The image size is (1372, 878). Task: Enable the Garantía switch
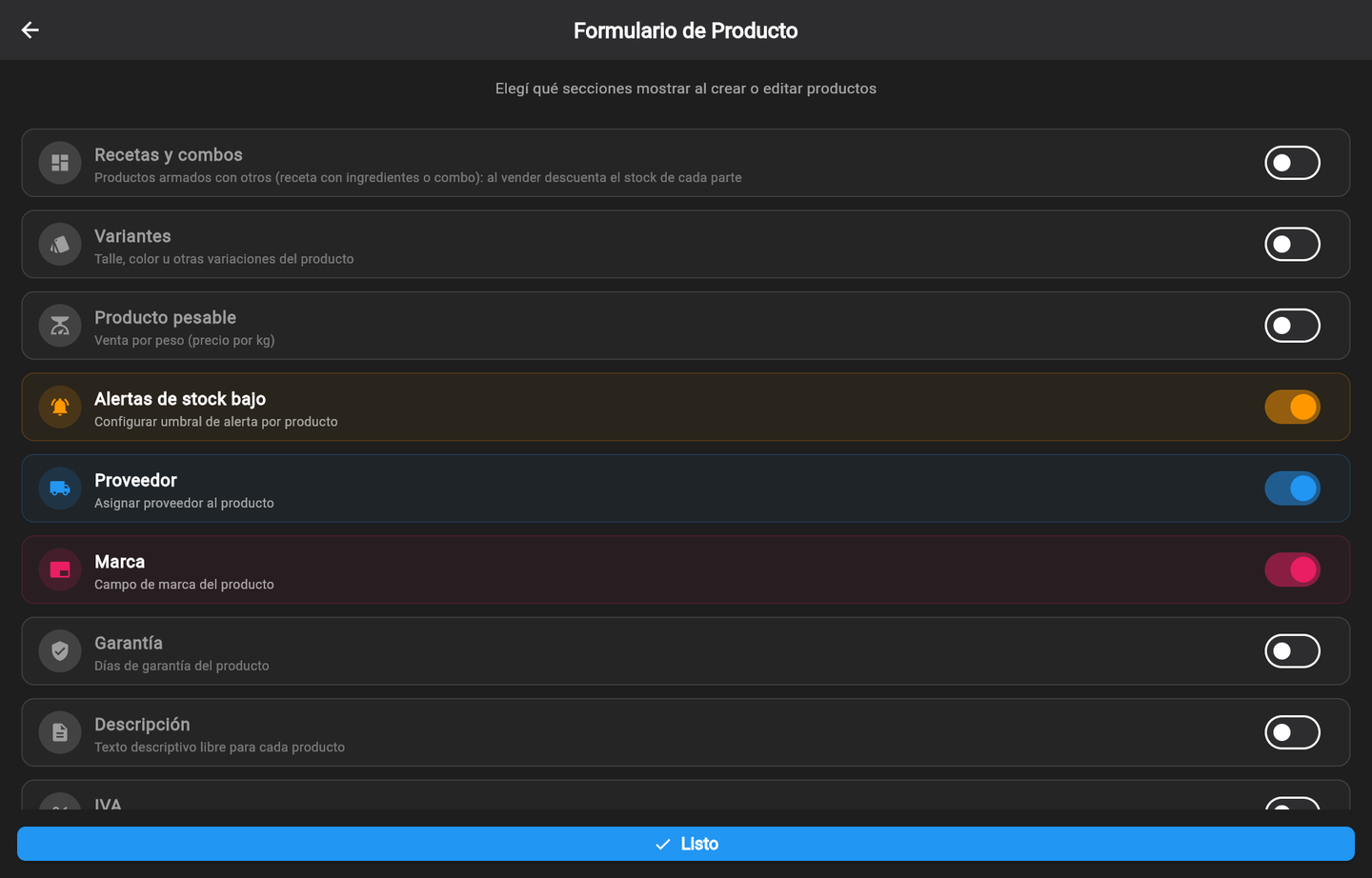click(x=1292, y=651)
